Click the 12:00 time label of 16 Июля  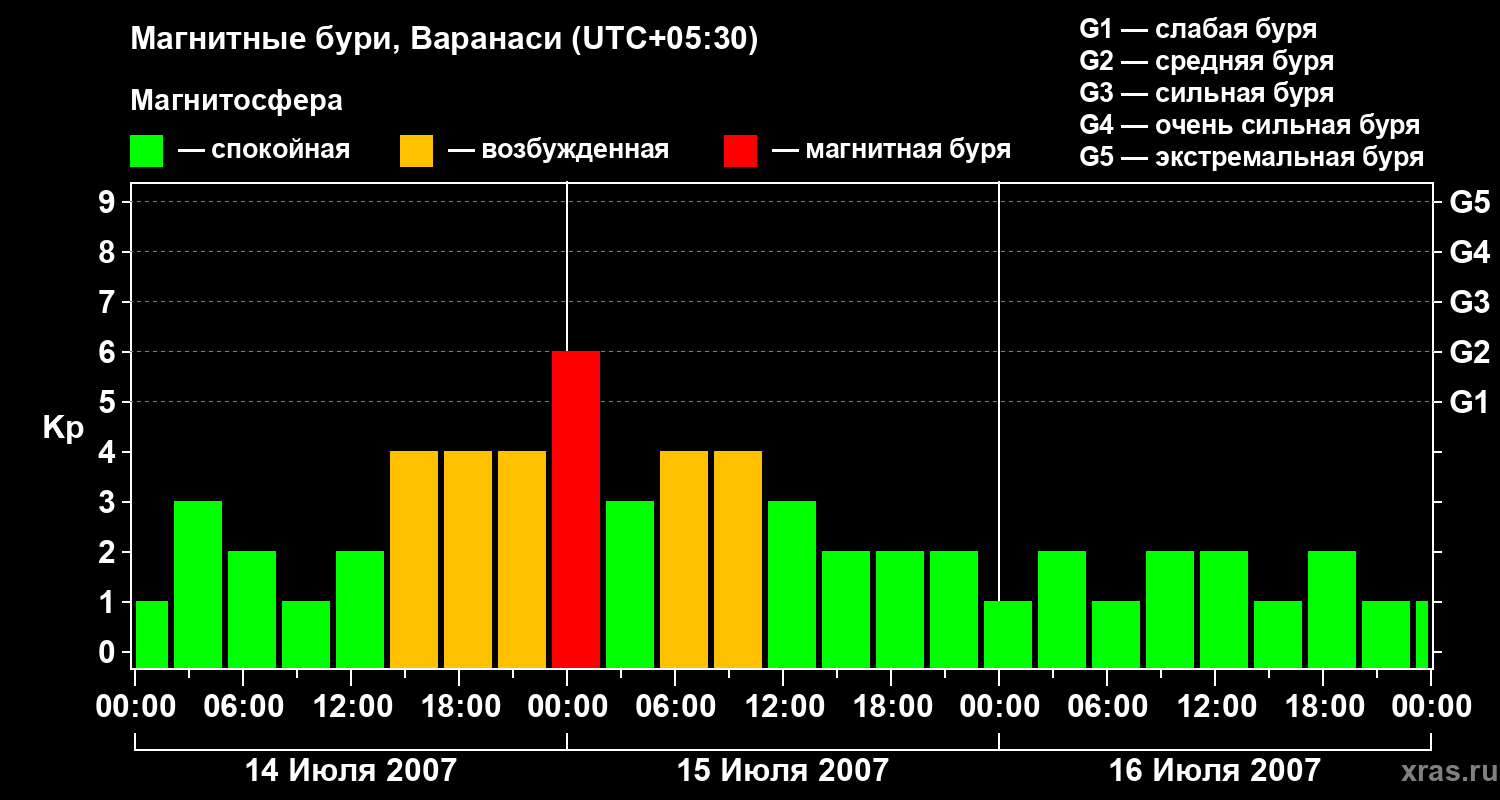click(x=1215, y=707)
